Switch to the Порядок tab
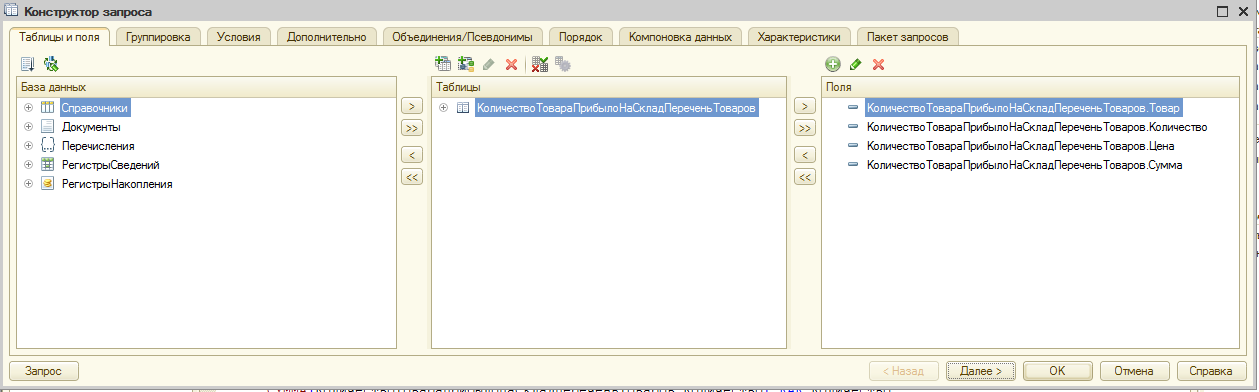Image resolution: width=1259 pixels, height=392 pixels. pos(581,37)
